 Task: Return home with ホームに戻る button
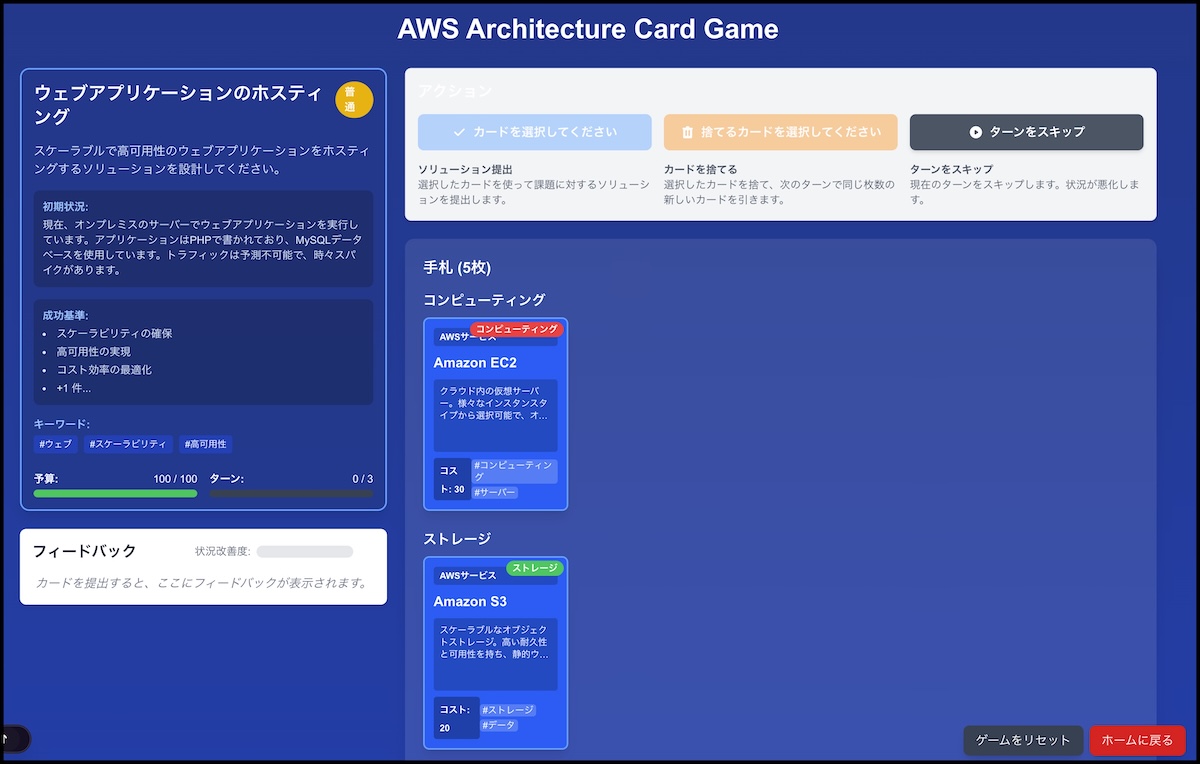pos(1137,740)
